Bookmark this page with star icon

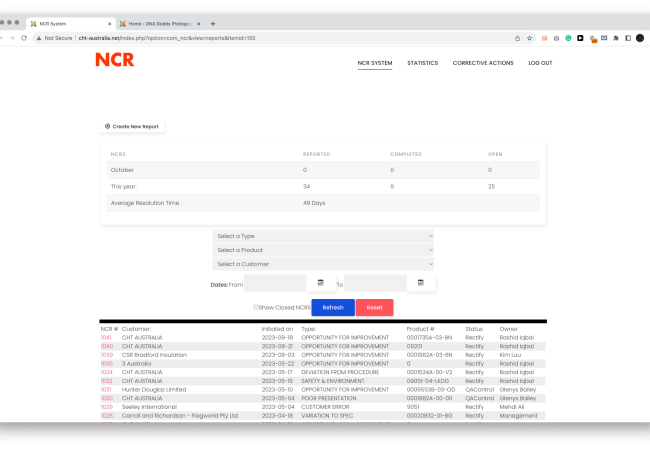click(529, 38)
